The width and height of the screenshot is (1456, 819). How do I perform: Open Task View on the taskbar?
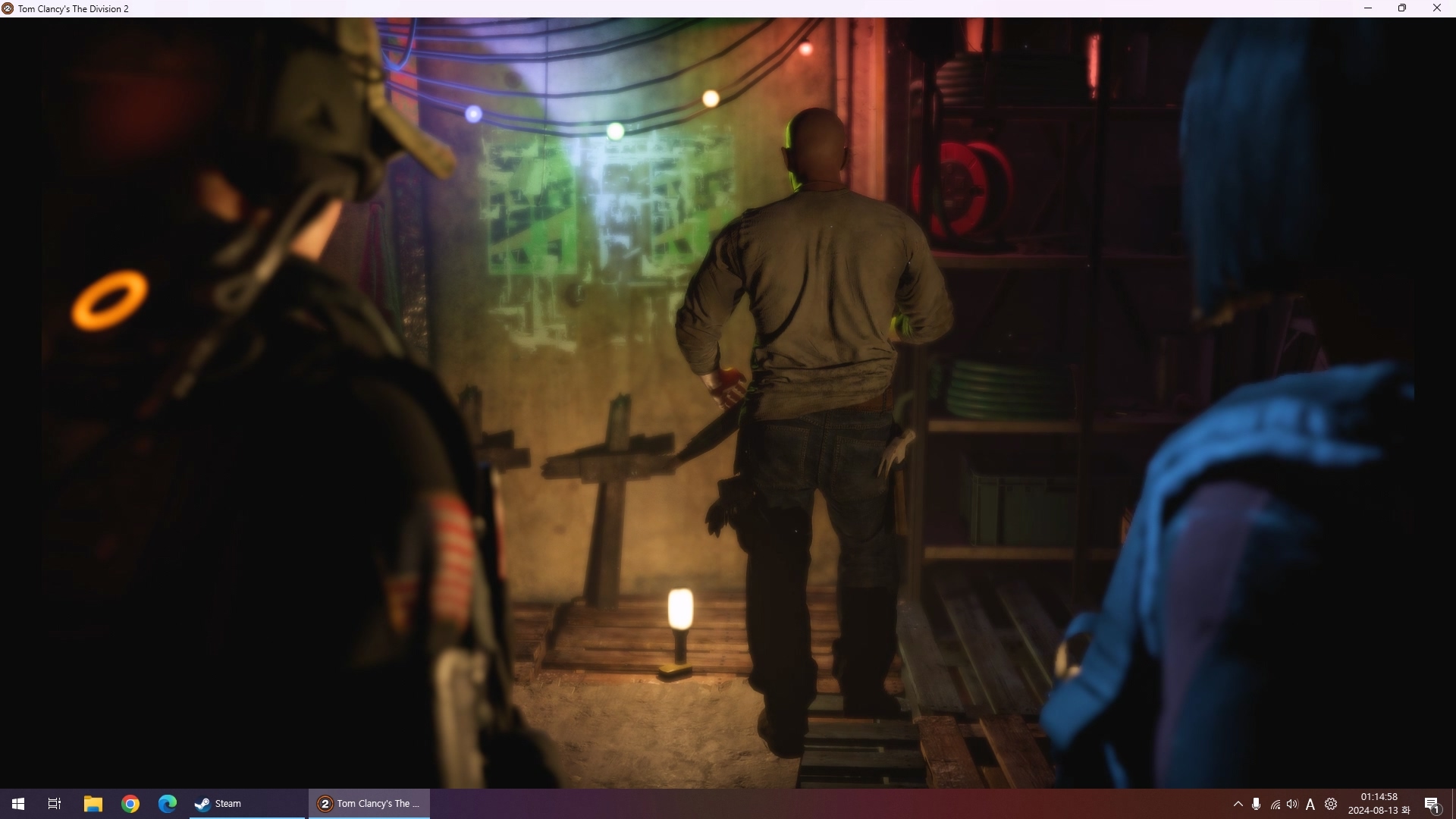point(55,804)
